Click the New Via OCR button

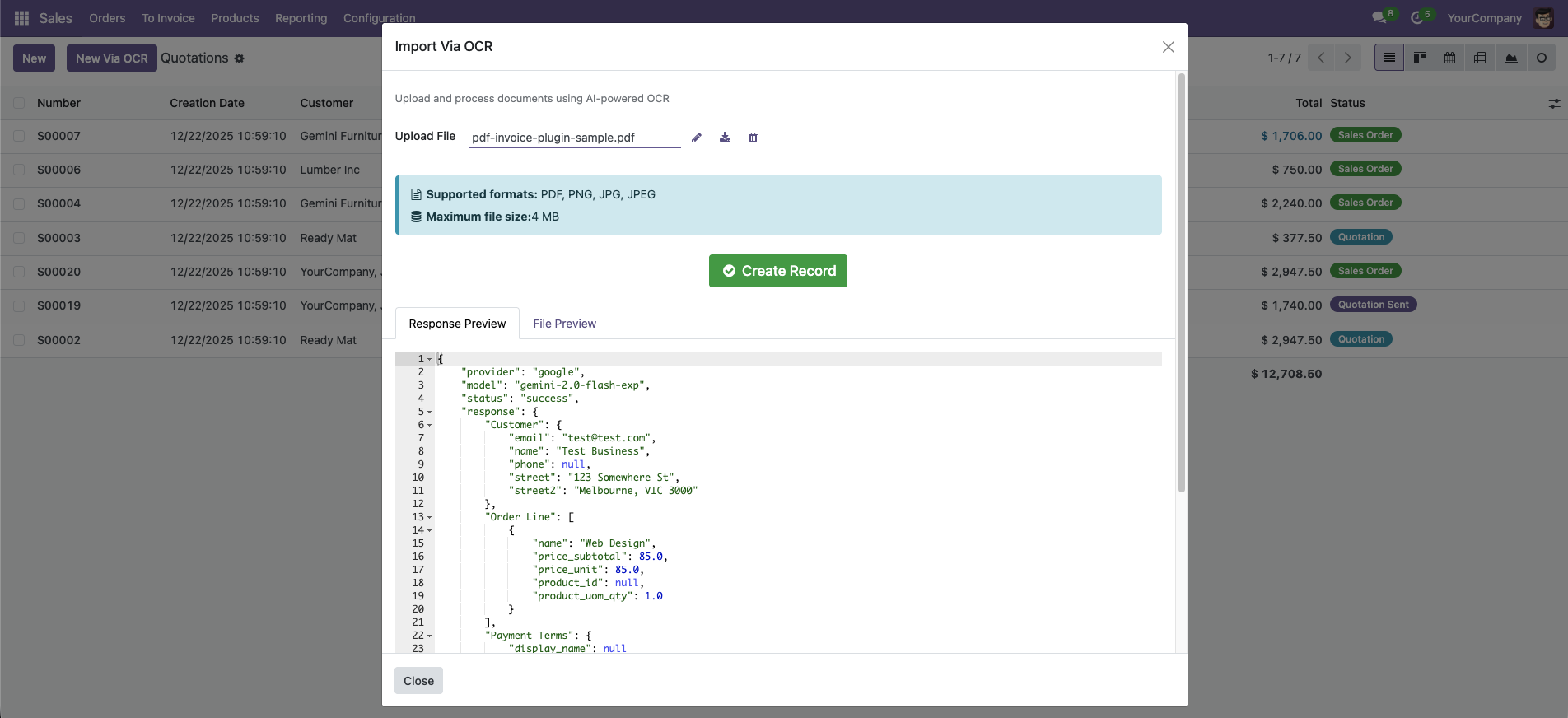[x=112, y=58]
